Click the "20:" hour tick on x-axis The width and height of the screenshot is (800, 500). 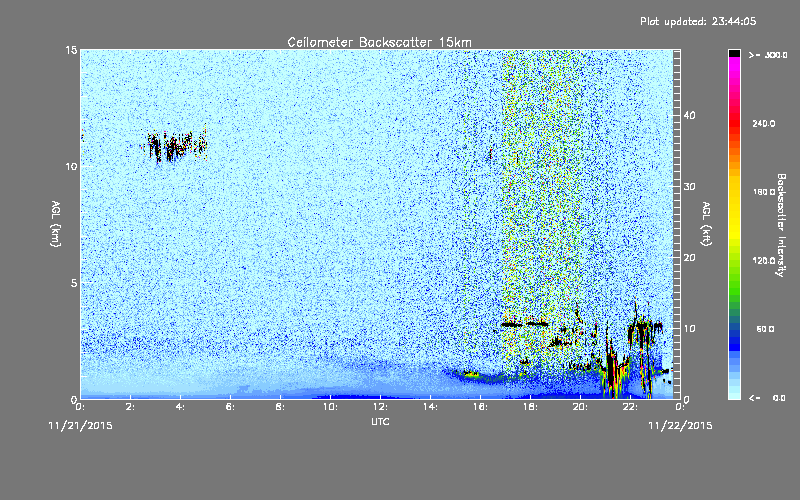[581, 407]
